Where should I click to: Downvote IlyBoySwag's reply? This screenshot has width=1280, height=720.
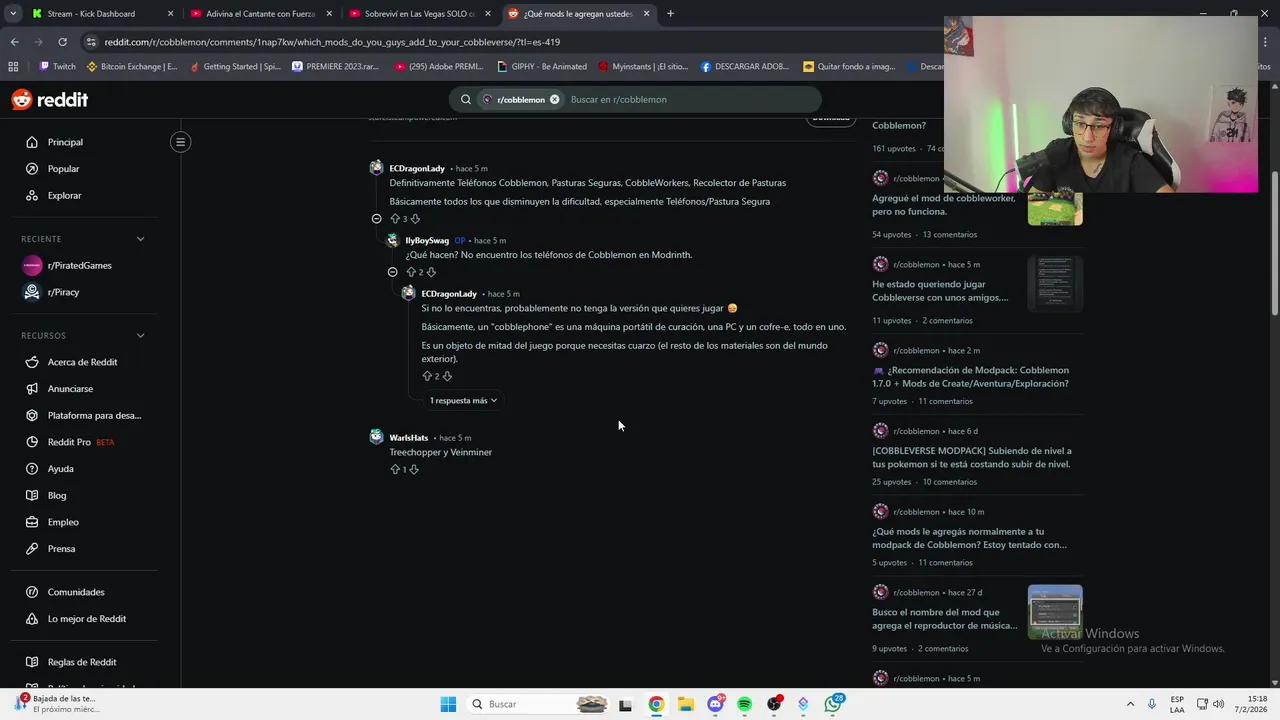point(431,272)
